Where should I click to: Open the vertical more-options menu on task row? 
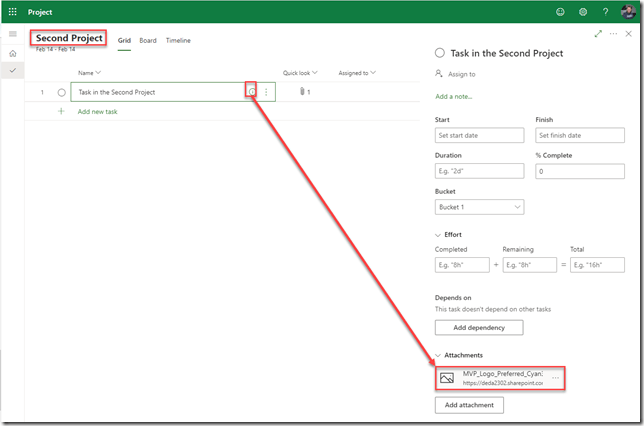tap(266, 92)
